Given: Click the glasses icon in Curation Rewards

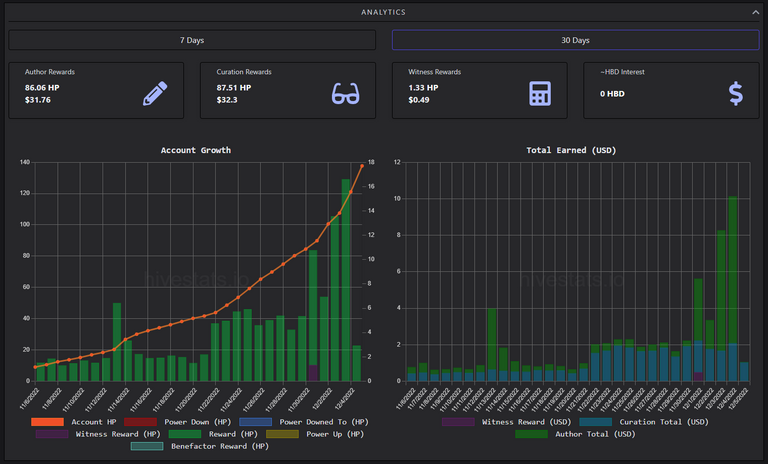Looking at the screenshot, I should [346, 93].
